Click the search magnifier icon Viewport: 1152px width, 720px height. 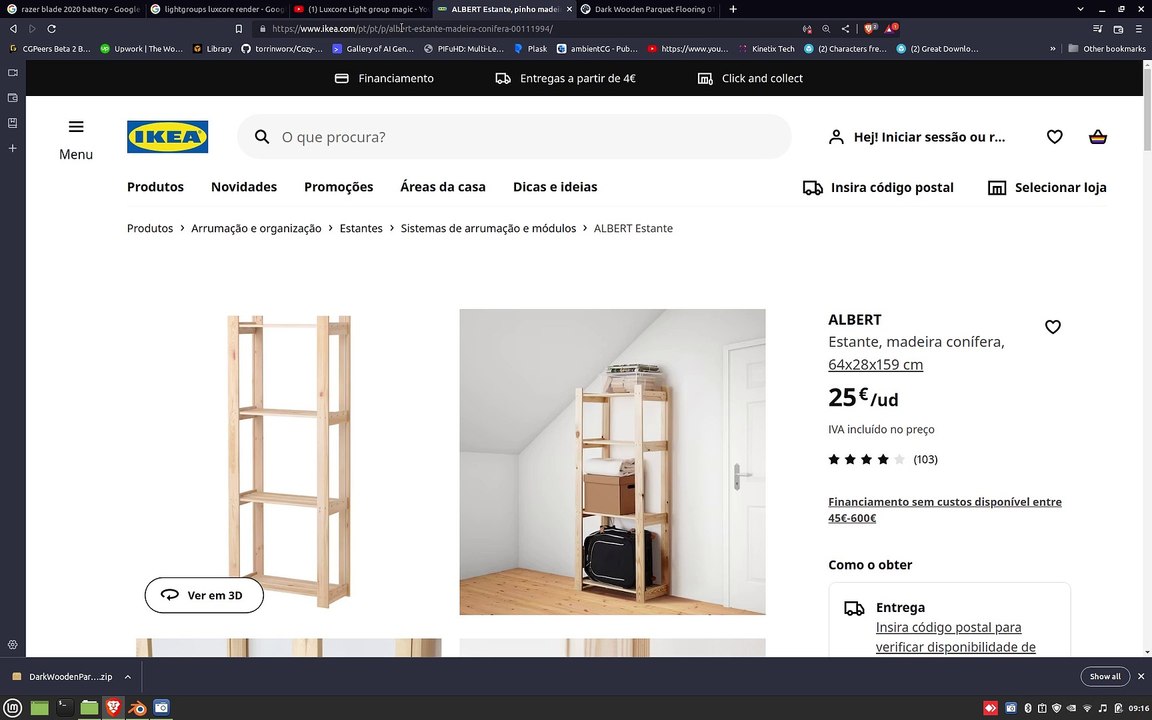tap(262, 137)
